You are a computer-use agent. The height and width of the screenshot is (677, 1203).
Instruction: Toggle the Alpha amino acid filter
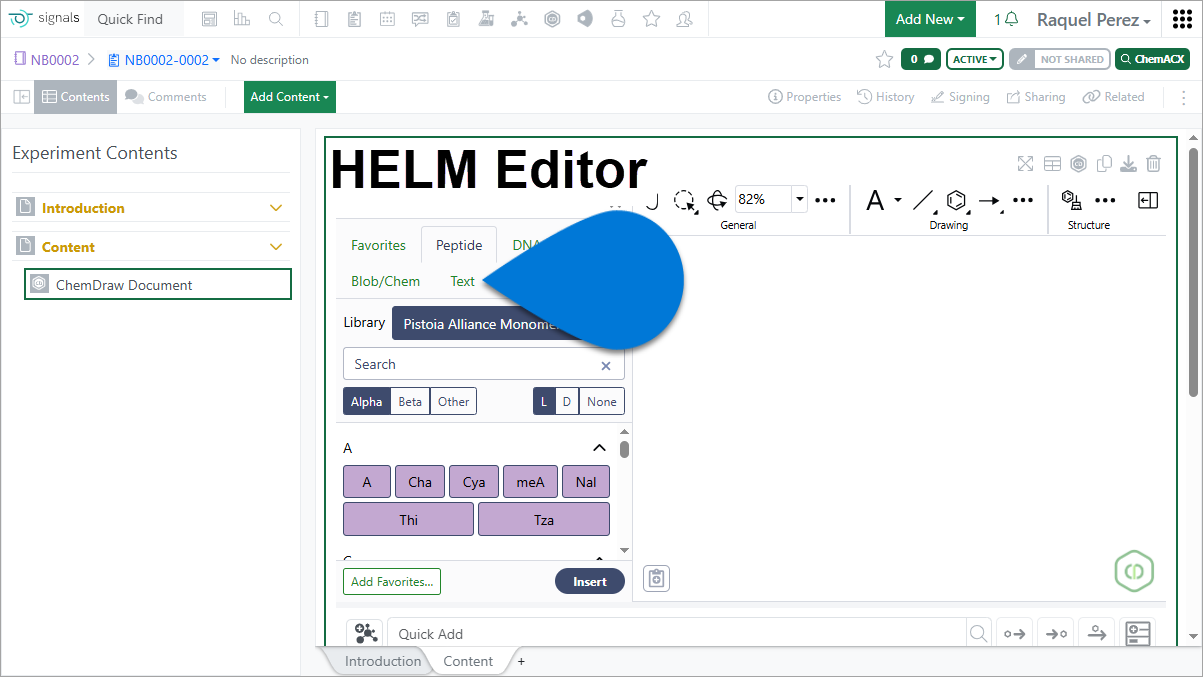tap(366, 402)
